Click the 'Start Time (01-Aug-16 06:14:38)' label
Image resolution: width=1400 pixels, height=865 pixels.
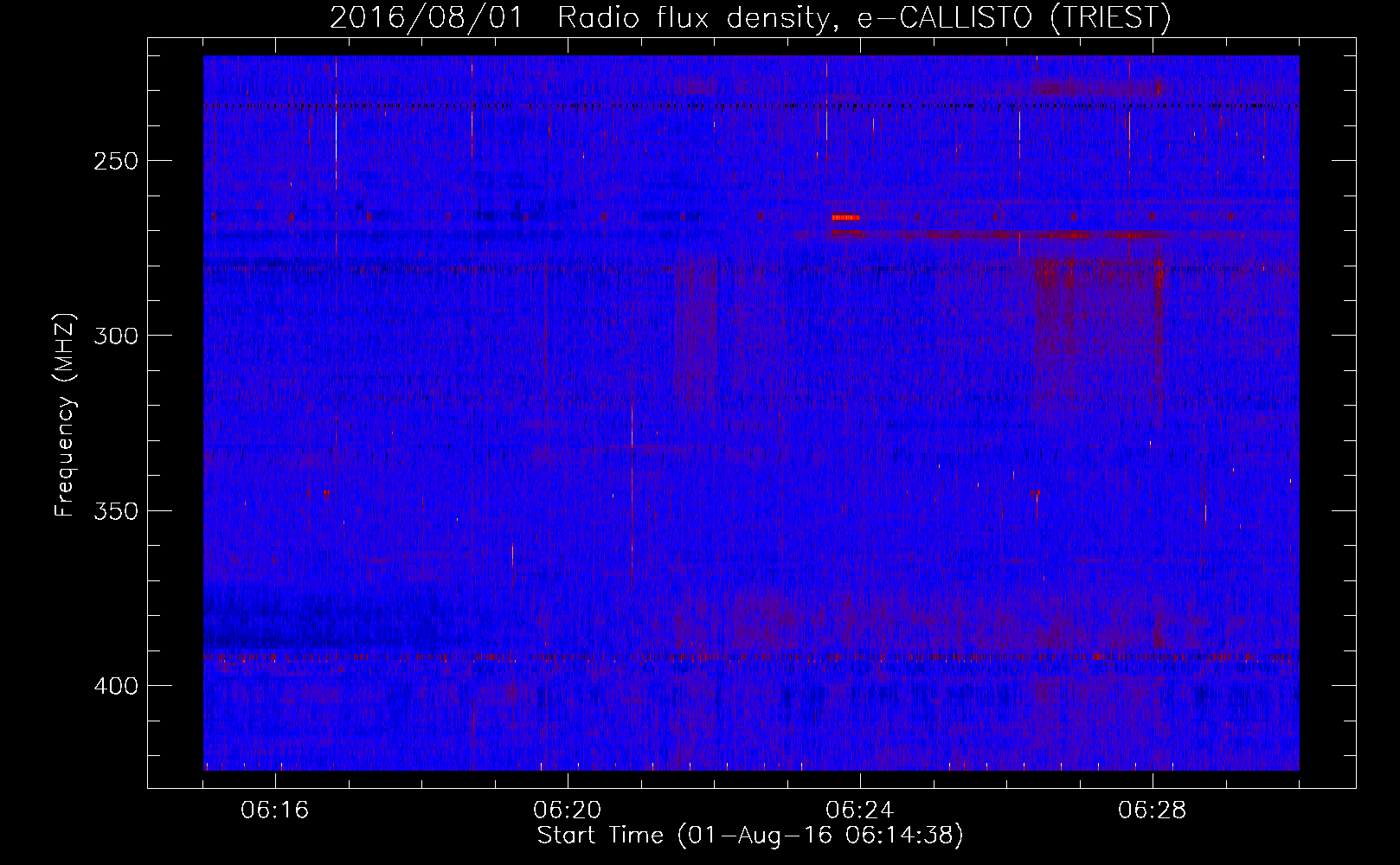click(750, 836)
